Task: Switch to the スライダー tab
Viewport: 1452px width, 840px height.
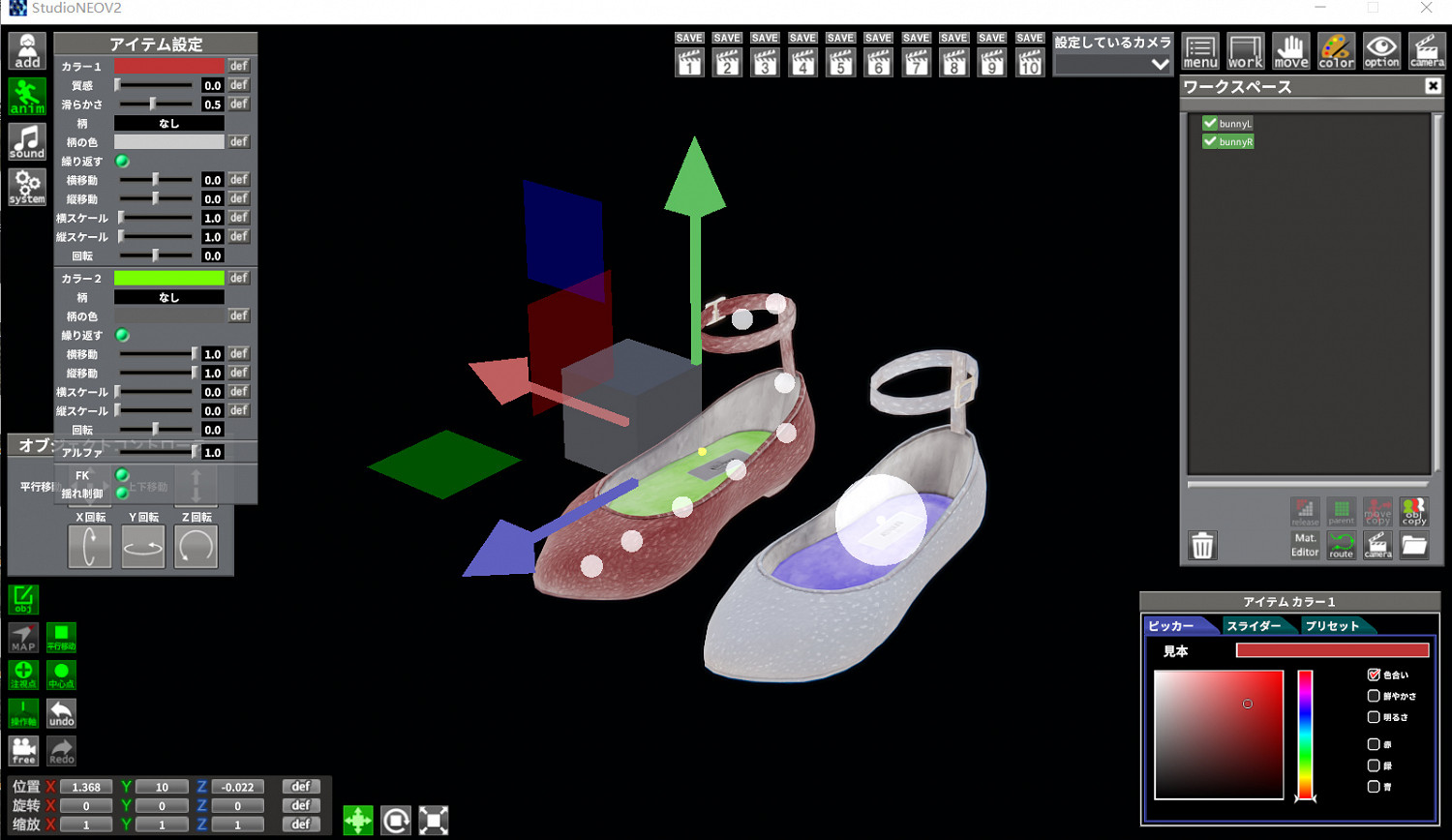Action: click(1254, 626)
